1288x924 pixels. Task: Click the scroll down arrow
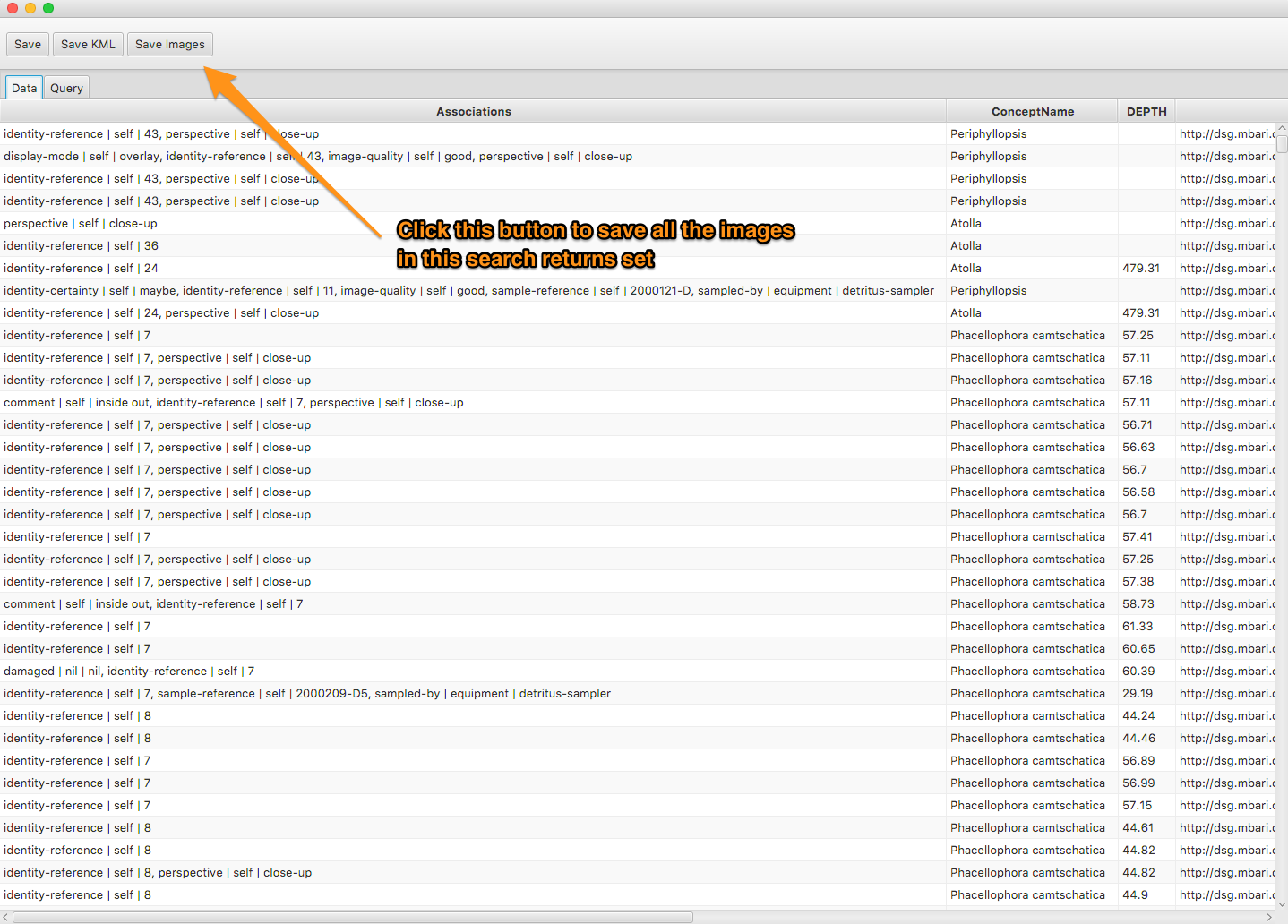click(x=1282, y=904)
